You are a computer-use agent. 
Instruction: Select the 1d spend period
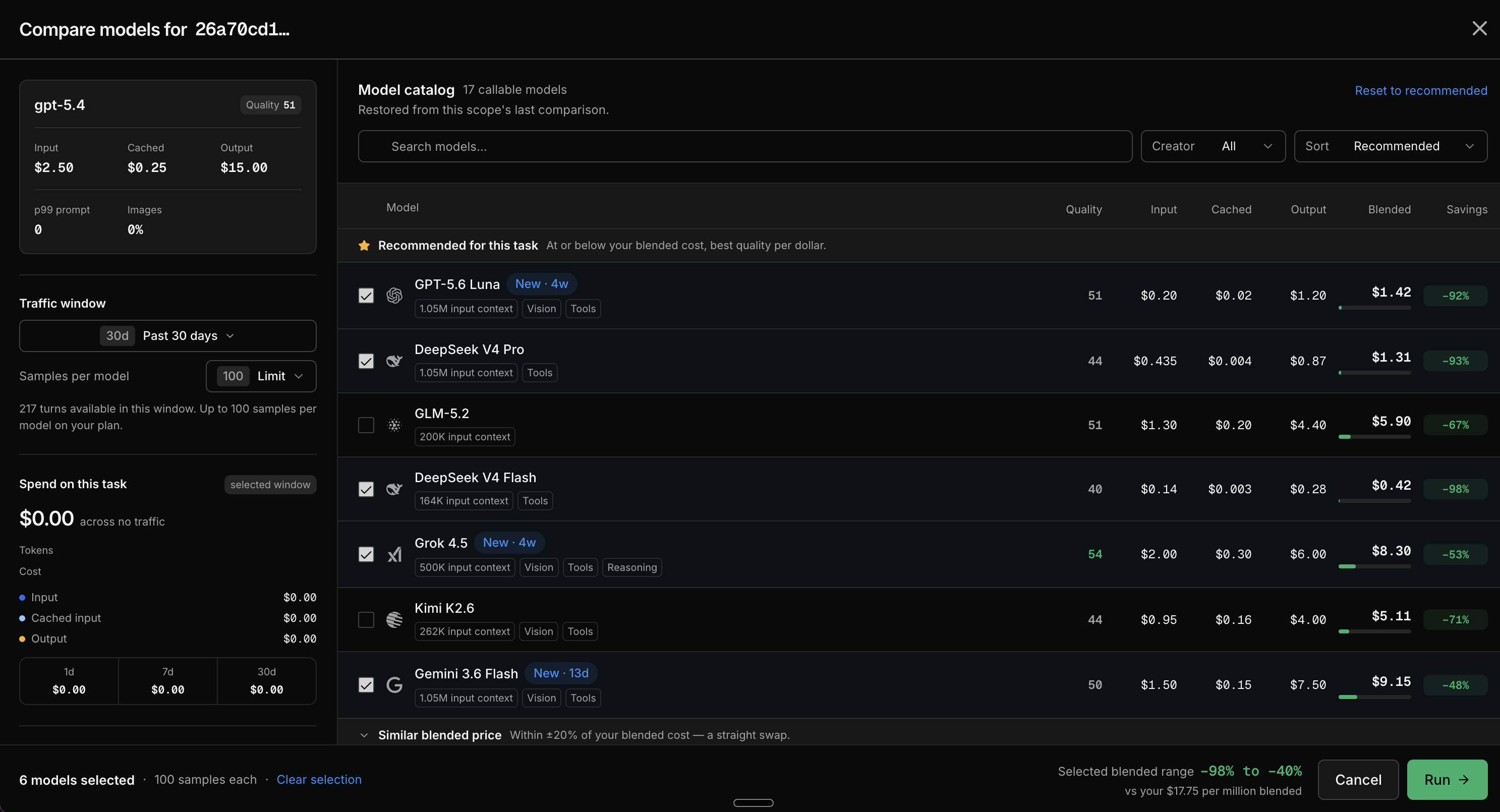click(x=69, y=681)
